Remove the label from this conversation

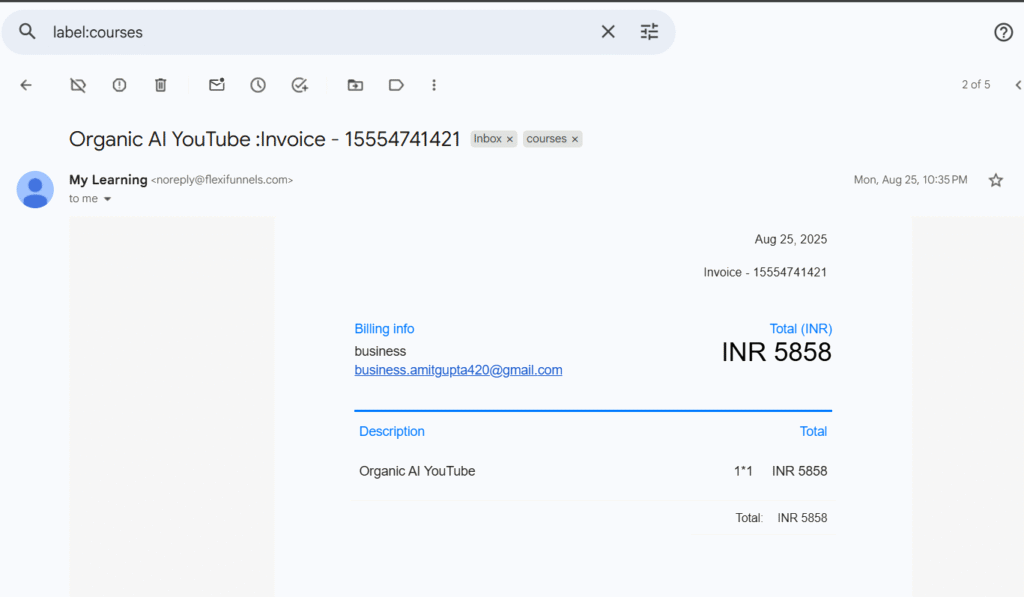click(x=78, y=85)
